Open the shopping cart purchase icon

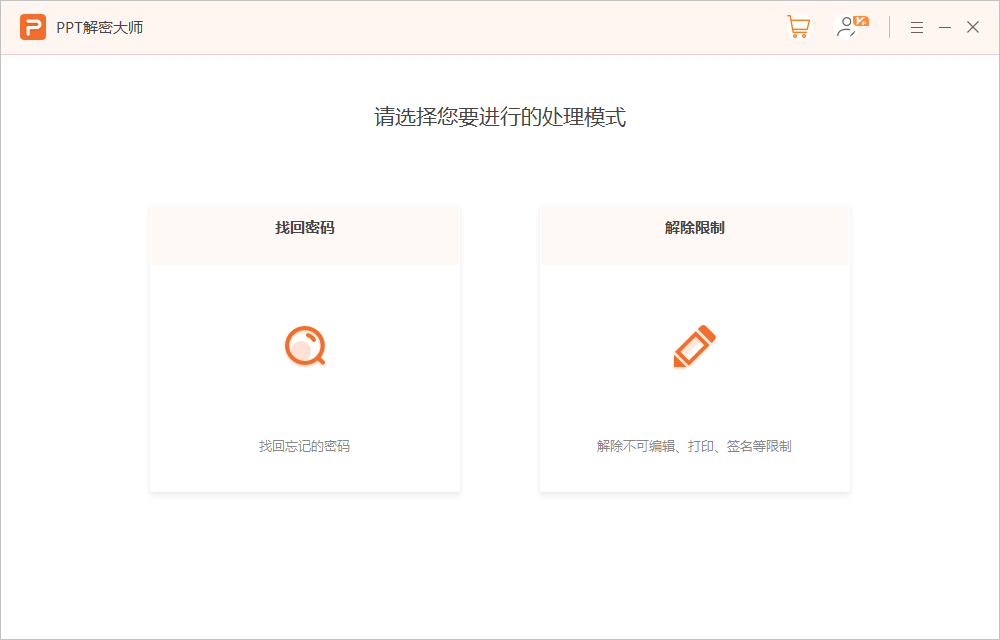798,27
